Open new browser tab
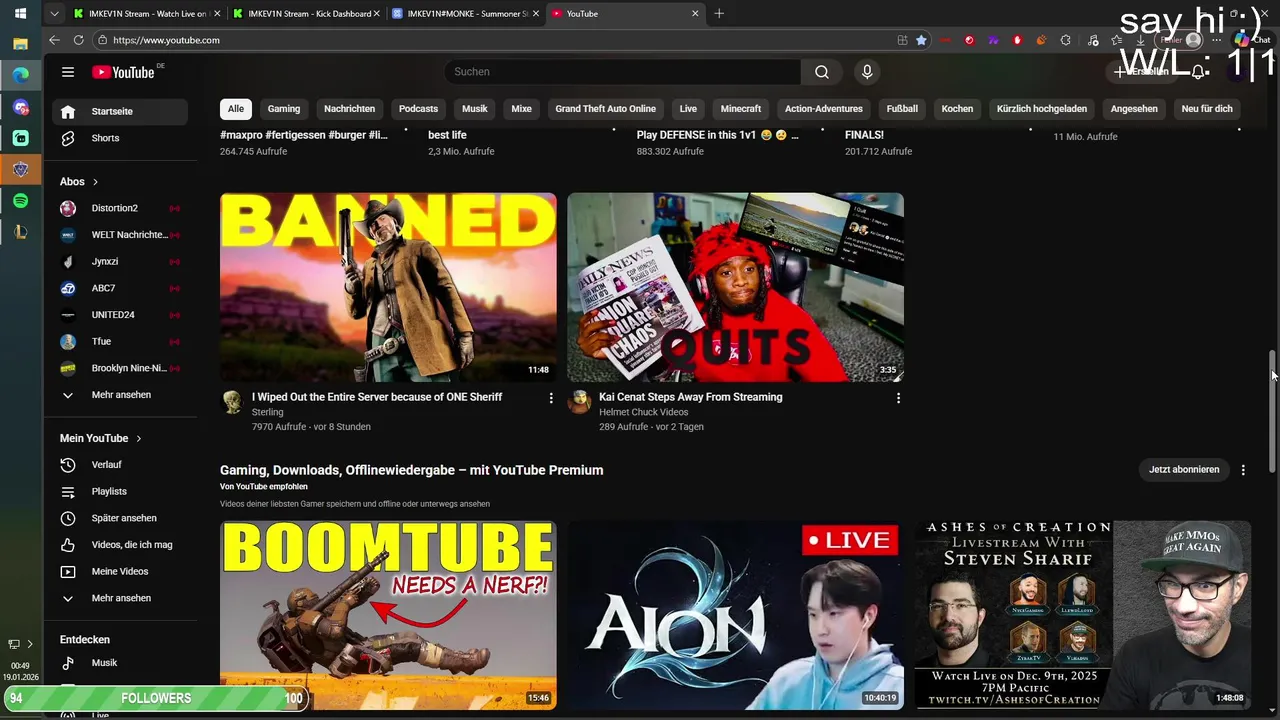This screenshot has width=1280, height=720. coord(718,14)
